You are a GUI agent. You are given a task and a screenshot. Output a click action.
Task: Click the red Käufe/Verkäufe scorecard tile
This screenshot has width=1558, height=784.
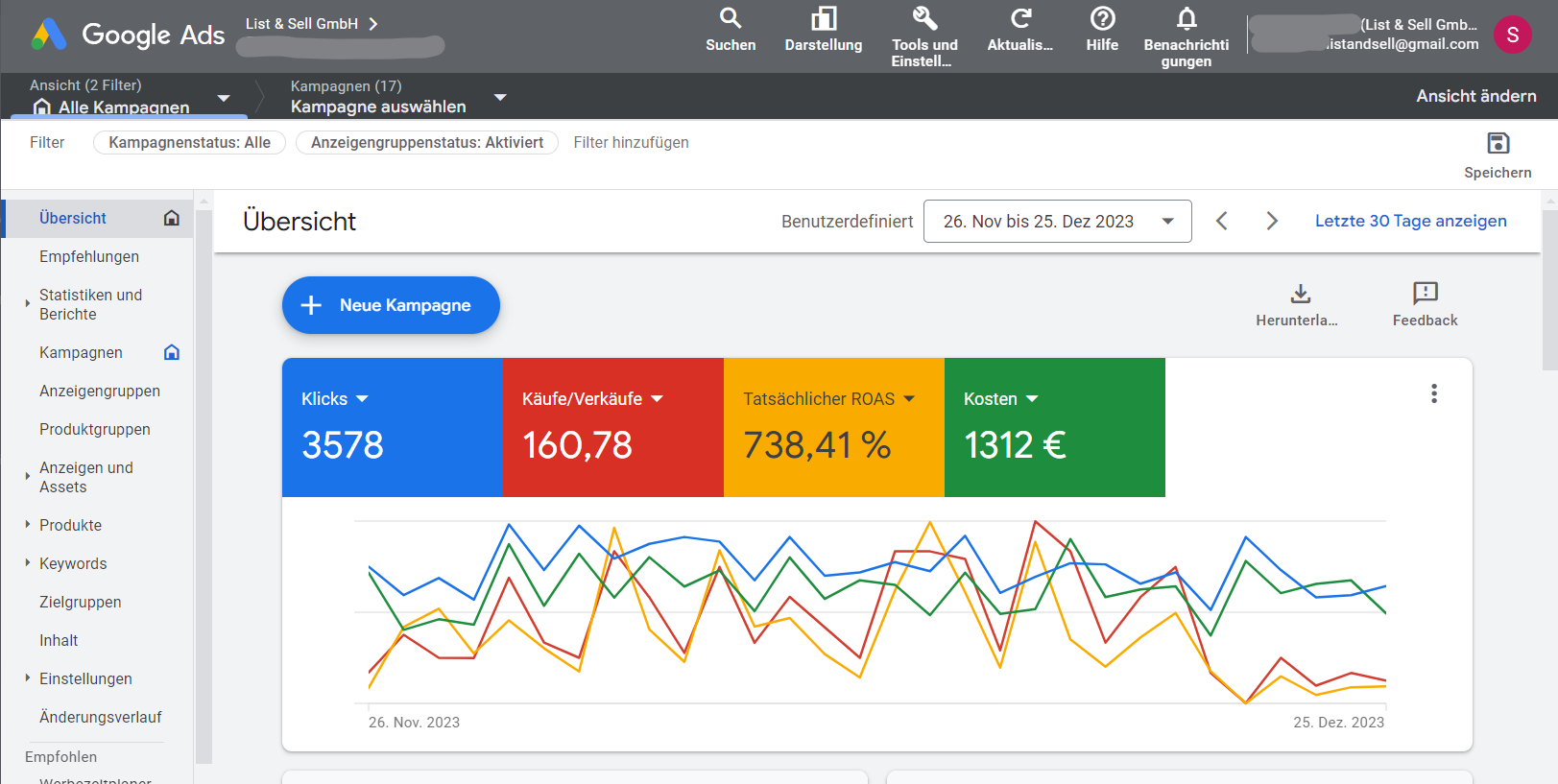pyautogui.click(x=613, y=427)
